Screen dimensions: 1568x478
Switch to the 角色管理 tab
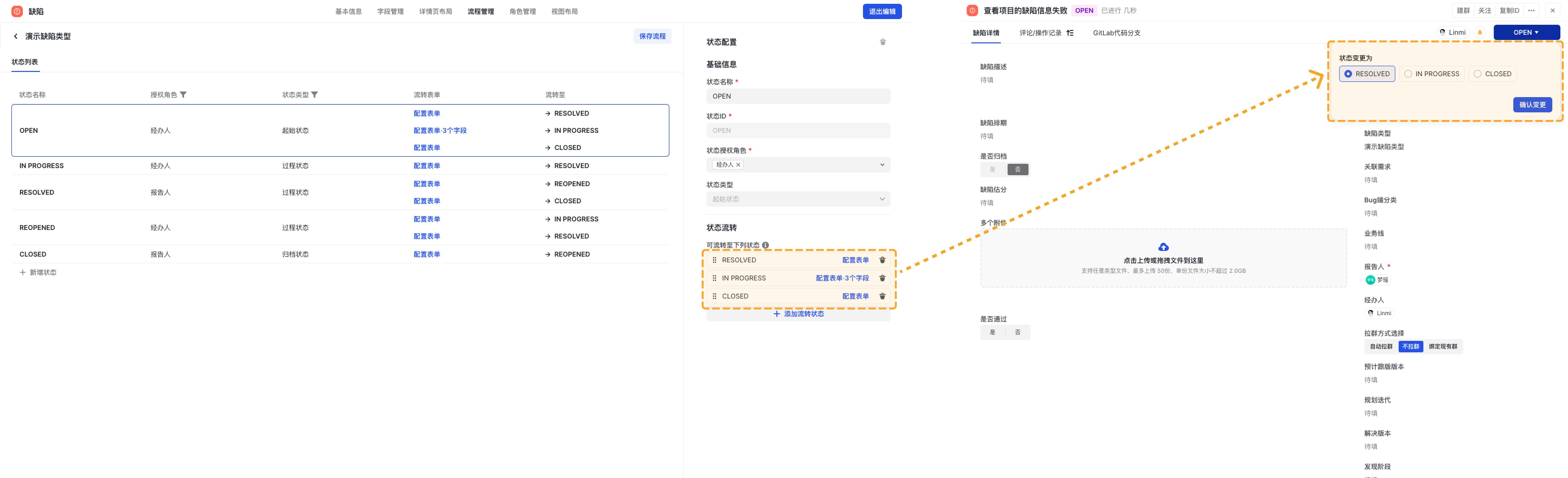pos(523,12)
